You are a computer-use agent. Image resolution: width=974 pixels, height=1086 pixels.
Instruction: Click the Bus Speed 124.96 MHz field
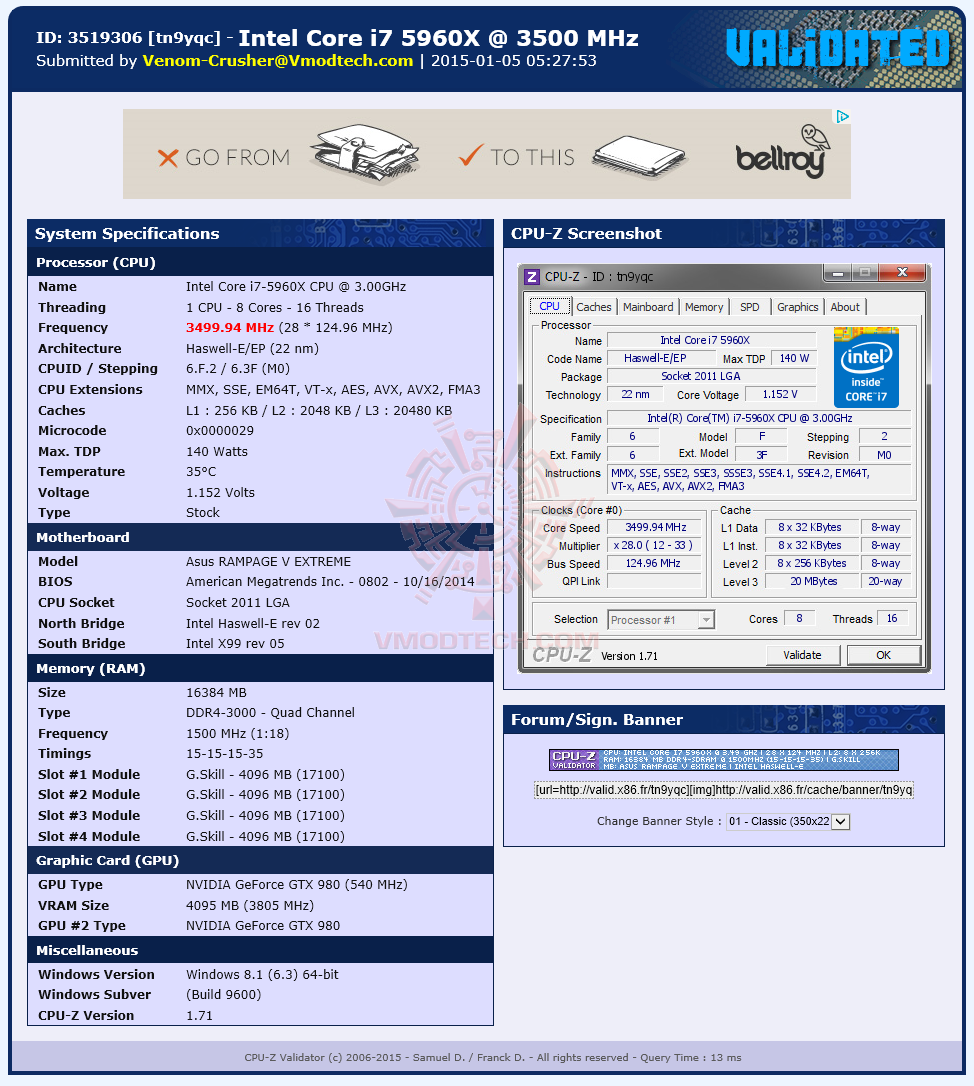655,564
